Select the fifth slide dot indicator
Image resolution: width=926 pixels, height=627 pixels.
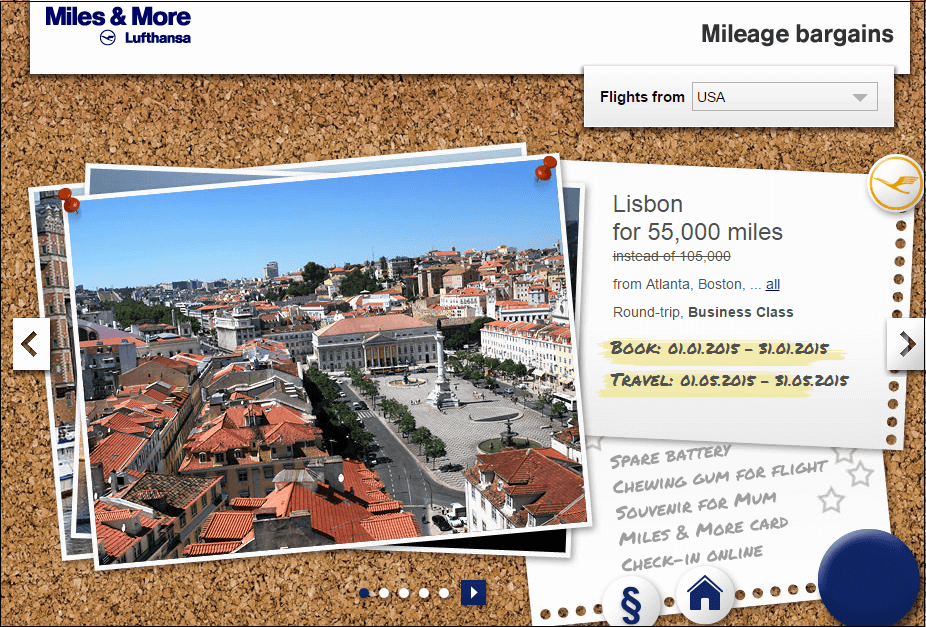click(x=444, y=593)
